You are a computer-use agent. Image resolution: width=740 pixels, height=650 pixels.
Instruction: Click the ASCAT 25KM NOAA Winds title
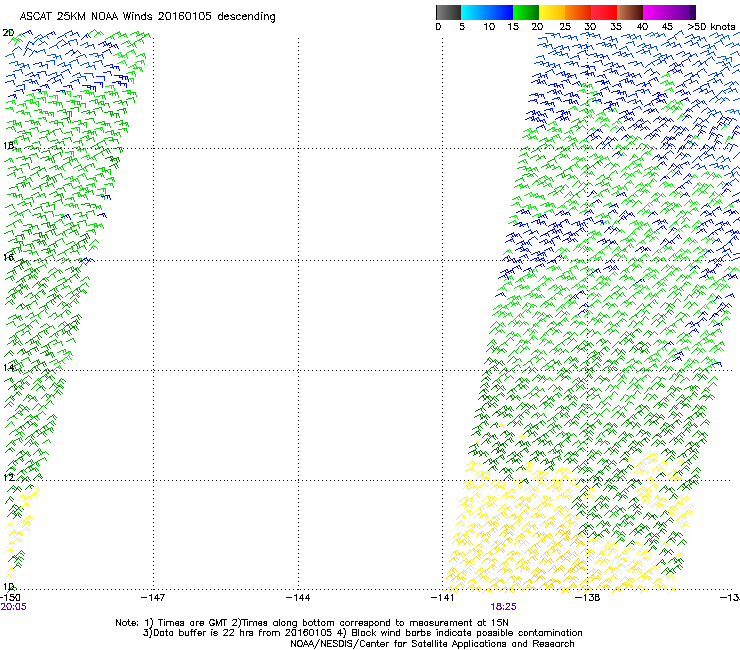(x=147, y=17)
